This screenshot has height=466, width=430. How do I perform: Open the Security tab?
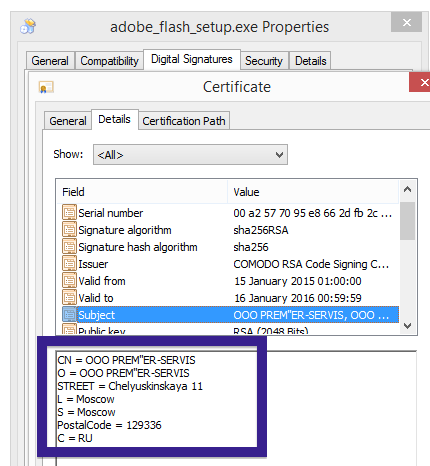[264, 61]
